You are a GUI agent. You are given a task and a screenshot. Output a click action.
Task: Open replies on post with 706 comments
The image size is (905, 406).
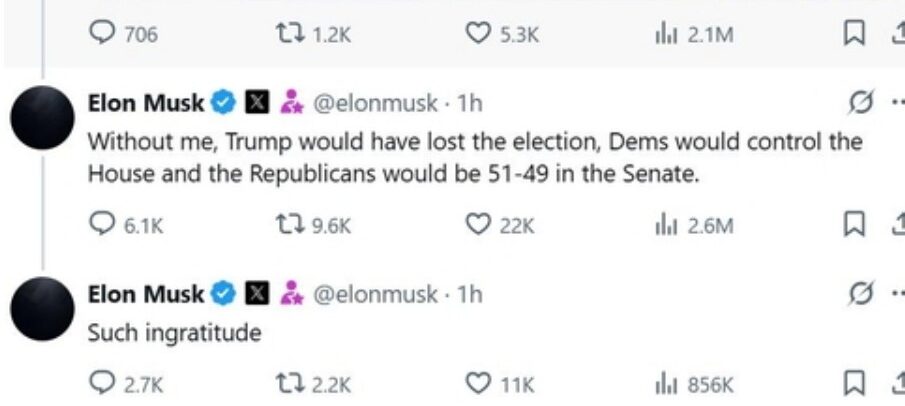102,34
